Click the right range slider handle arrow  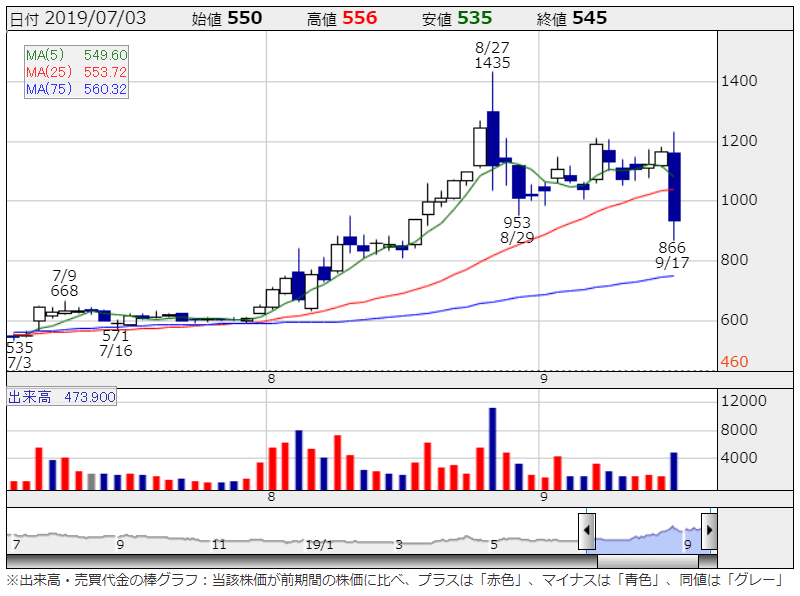tap(709, 531)
